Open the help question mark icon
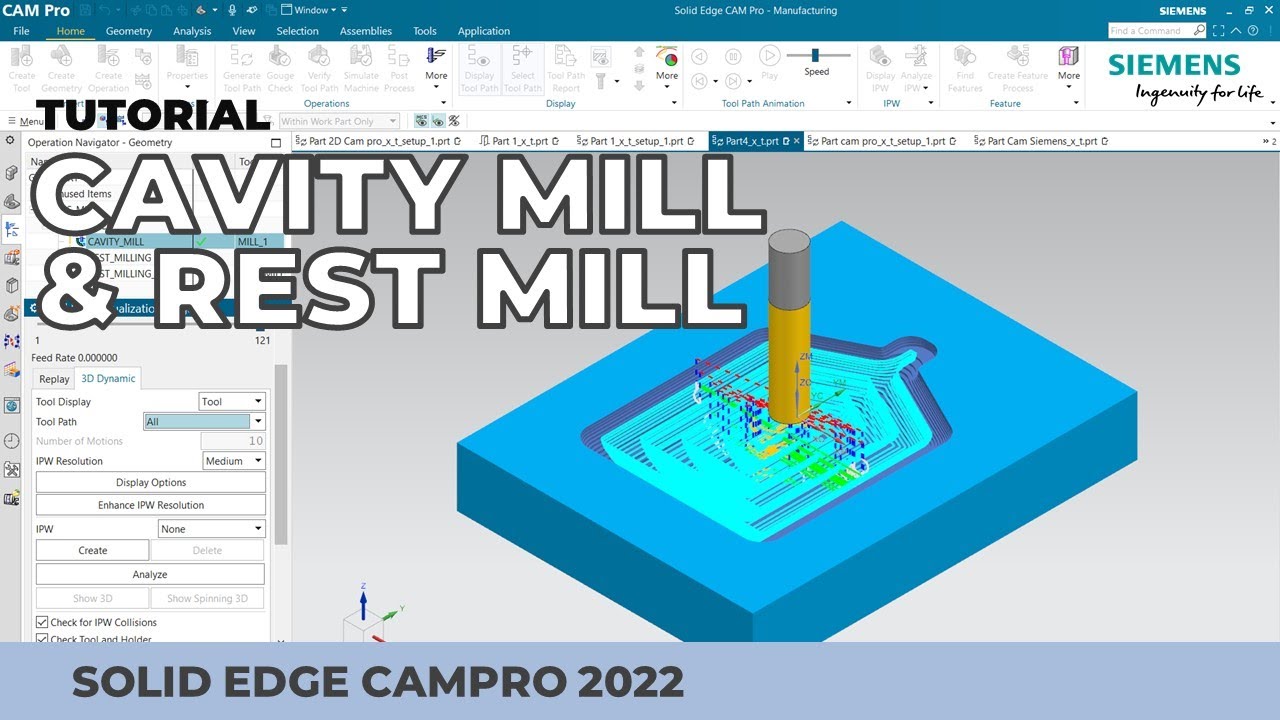The image size is (1280, 720). pyautogui.click(x=1254, y=31)
